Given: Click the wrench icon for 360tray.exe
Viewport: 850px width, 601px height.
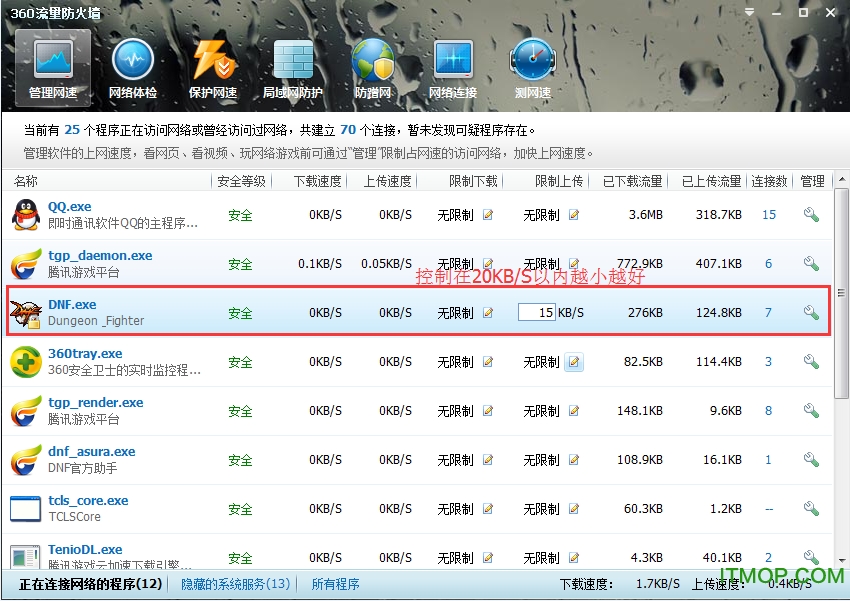Looking at the screenshot, I should [x=812, y=361].
